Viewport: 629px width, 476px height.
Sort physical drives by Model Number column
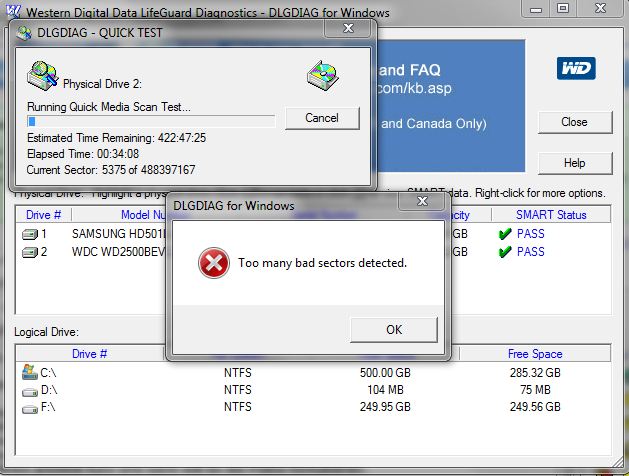click(x=143, y=215)
